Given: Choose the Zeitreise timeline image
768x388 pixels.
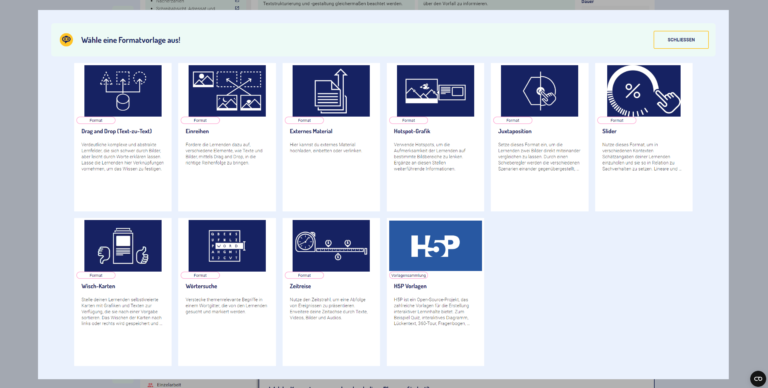Looking at the screenshot, I should pyautogui.click(x=331, y=245).
